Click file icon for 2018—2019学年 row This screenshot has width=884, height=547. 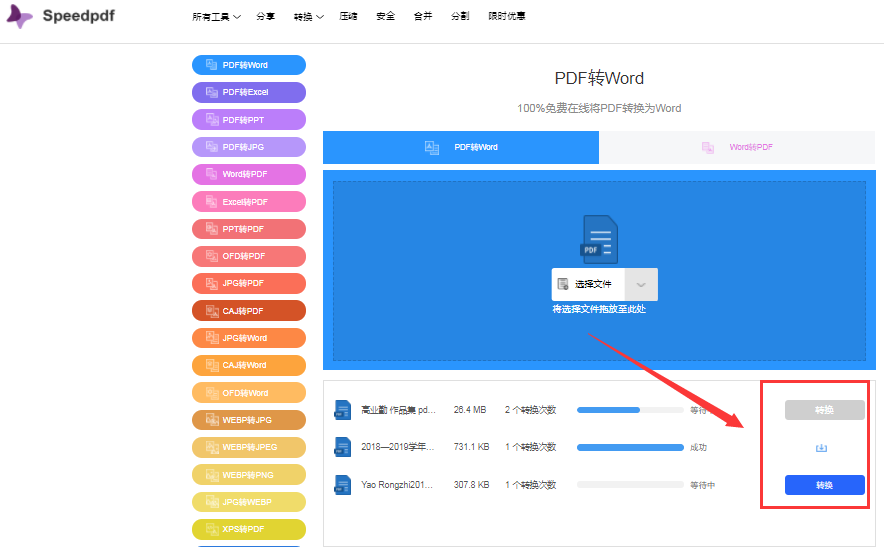tap(342, 447)
